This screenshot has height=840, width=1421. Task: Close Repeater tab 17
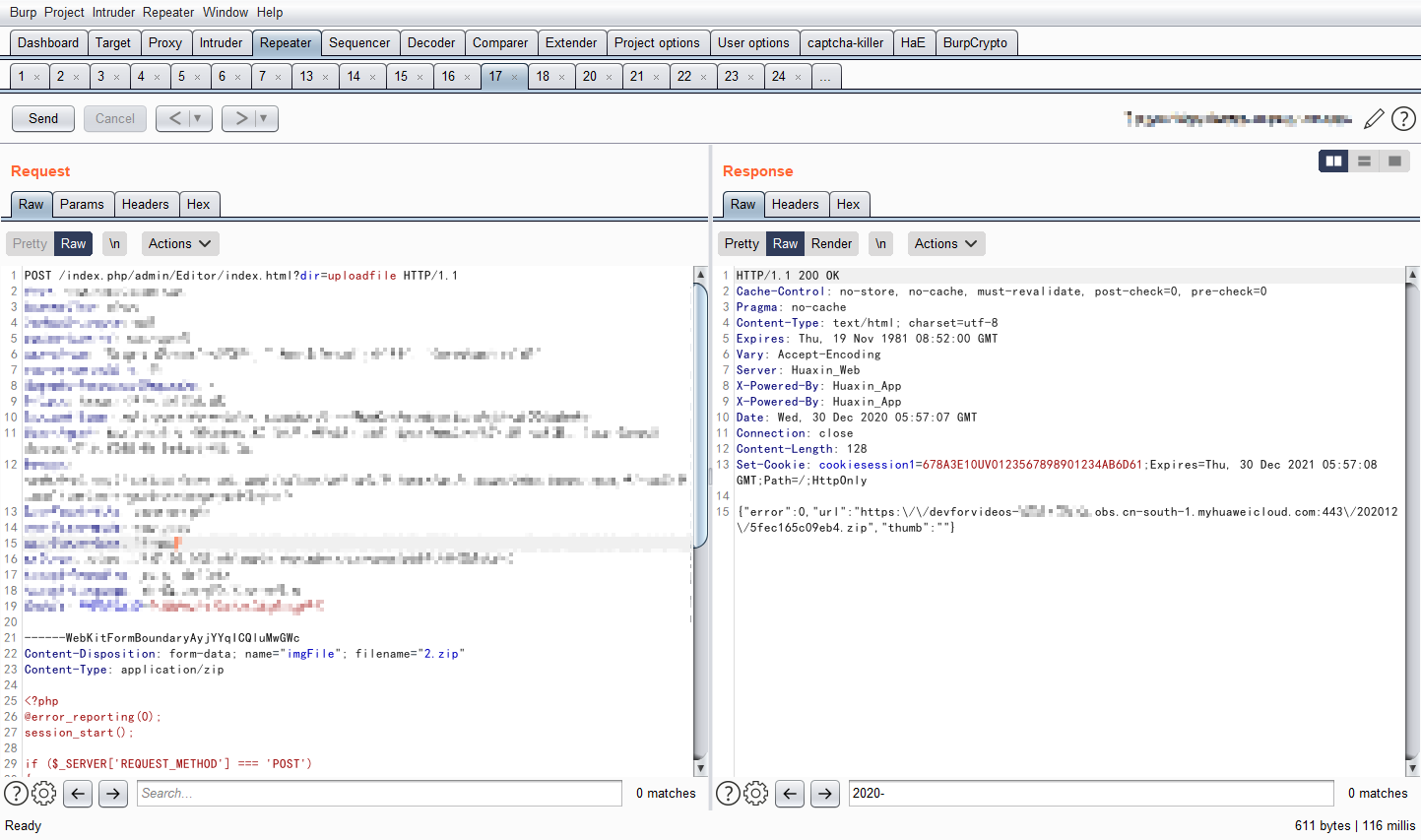click(514, 77)
